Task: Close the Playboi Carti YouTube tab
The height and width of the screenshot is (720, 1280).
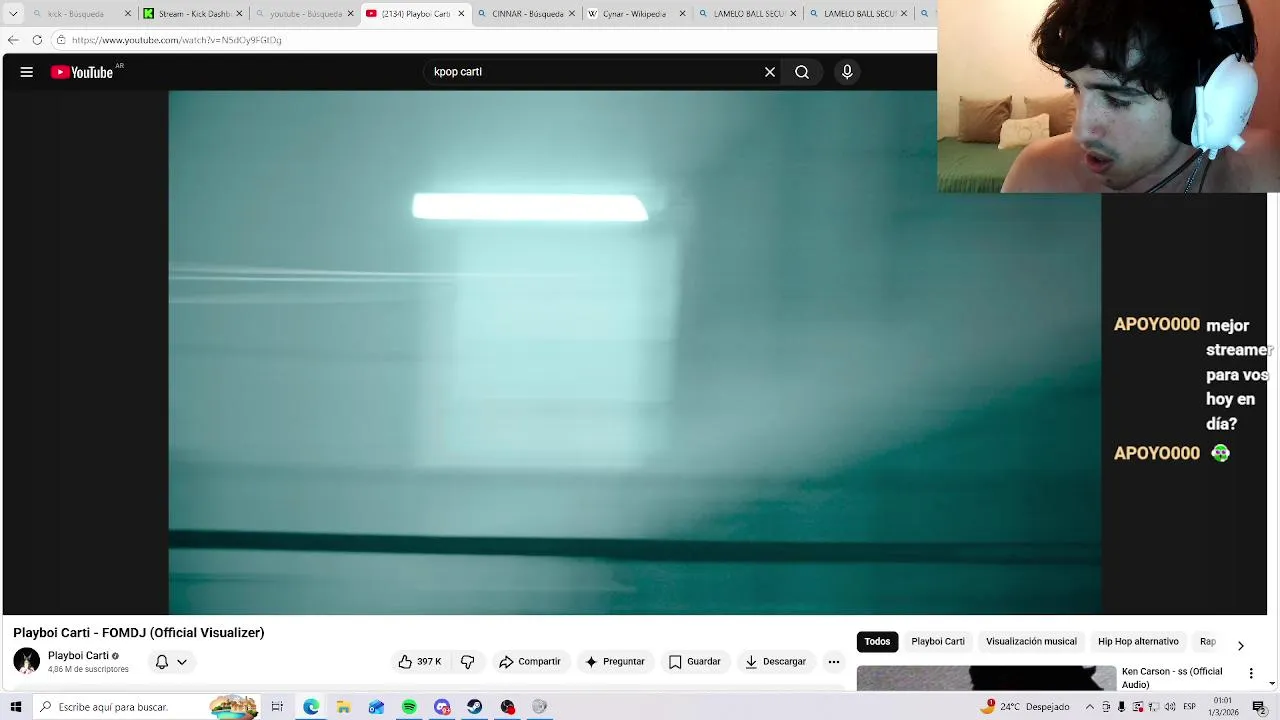Action: click(461, 14)
